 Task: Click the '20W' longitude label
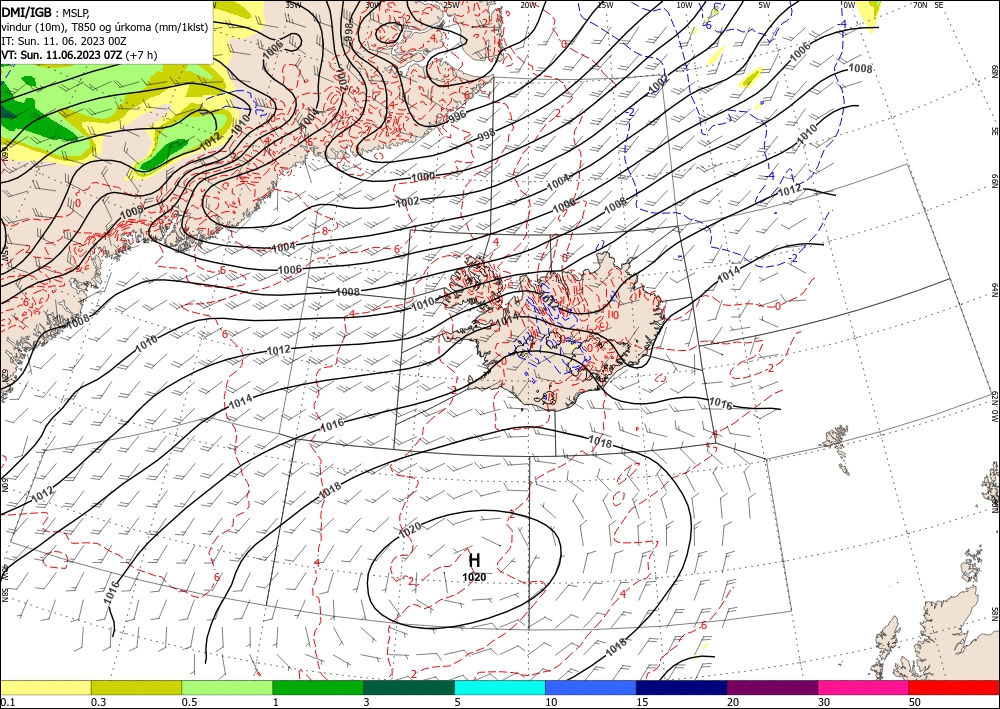[528, 5]
